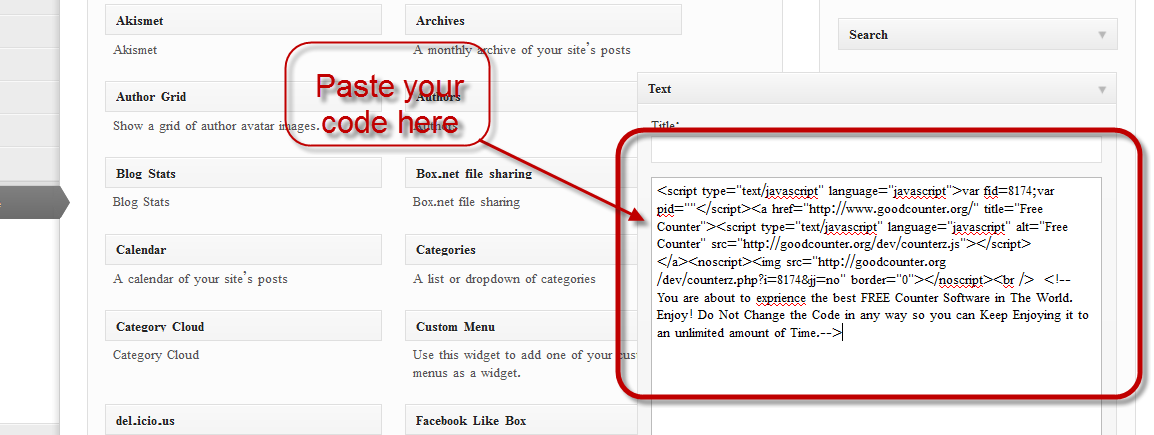
Task: Click the 'Blog Stats' description text
Action: (141, 202)
